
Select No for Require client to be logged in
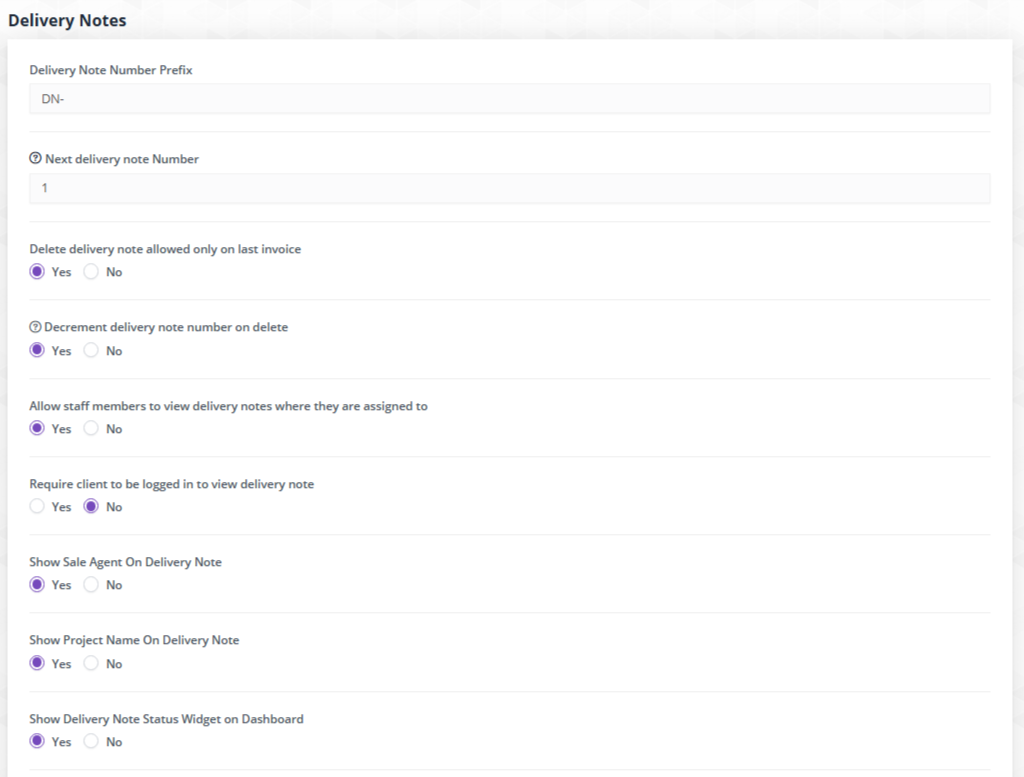click(x=92, y=507)
